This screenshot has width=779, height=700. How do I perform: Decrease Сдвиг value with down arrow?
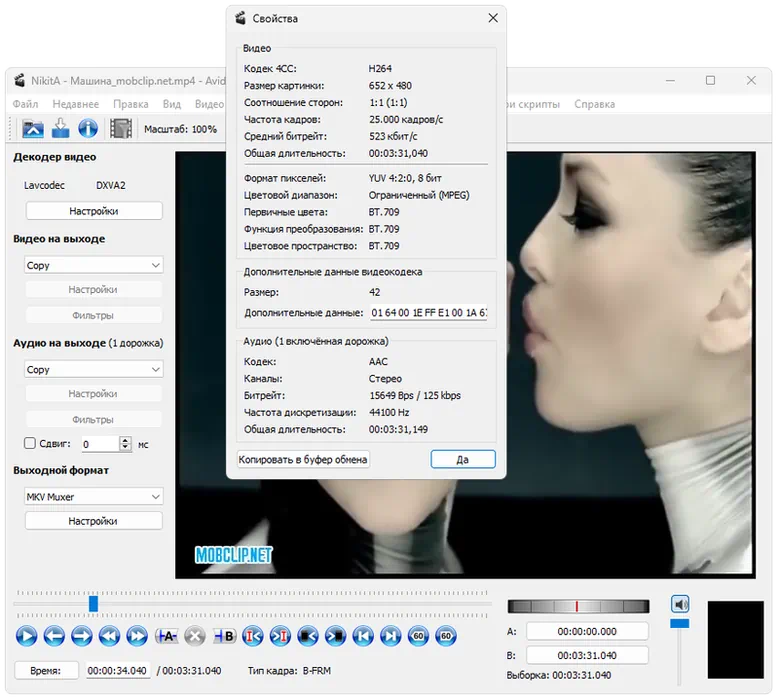(x=126, y=447)
